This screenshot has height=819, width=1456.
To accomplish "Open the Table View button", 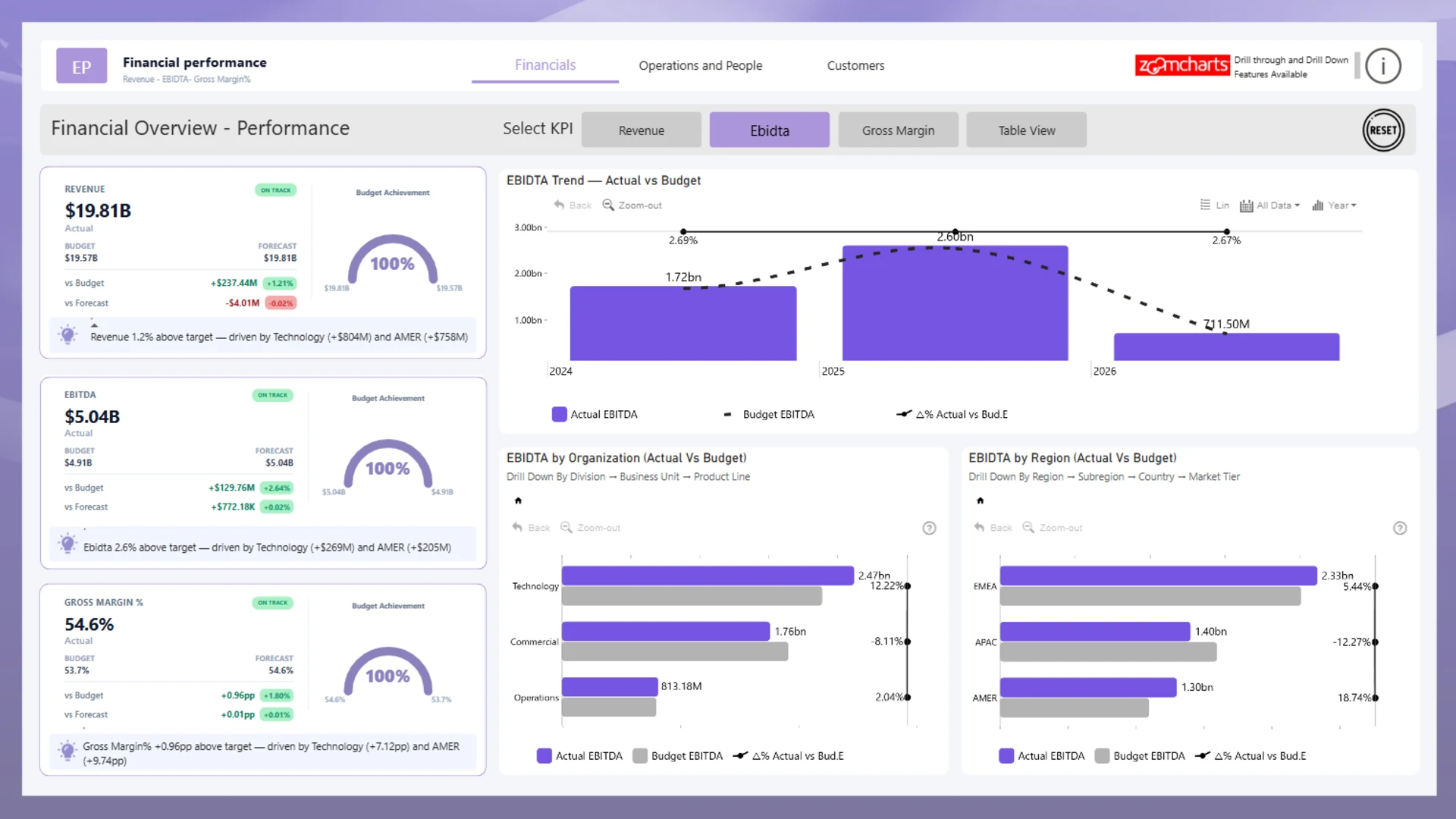I will (x=1026, y=130).
